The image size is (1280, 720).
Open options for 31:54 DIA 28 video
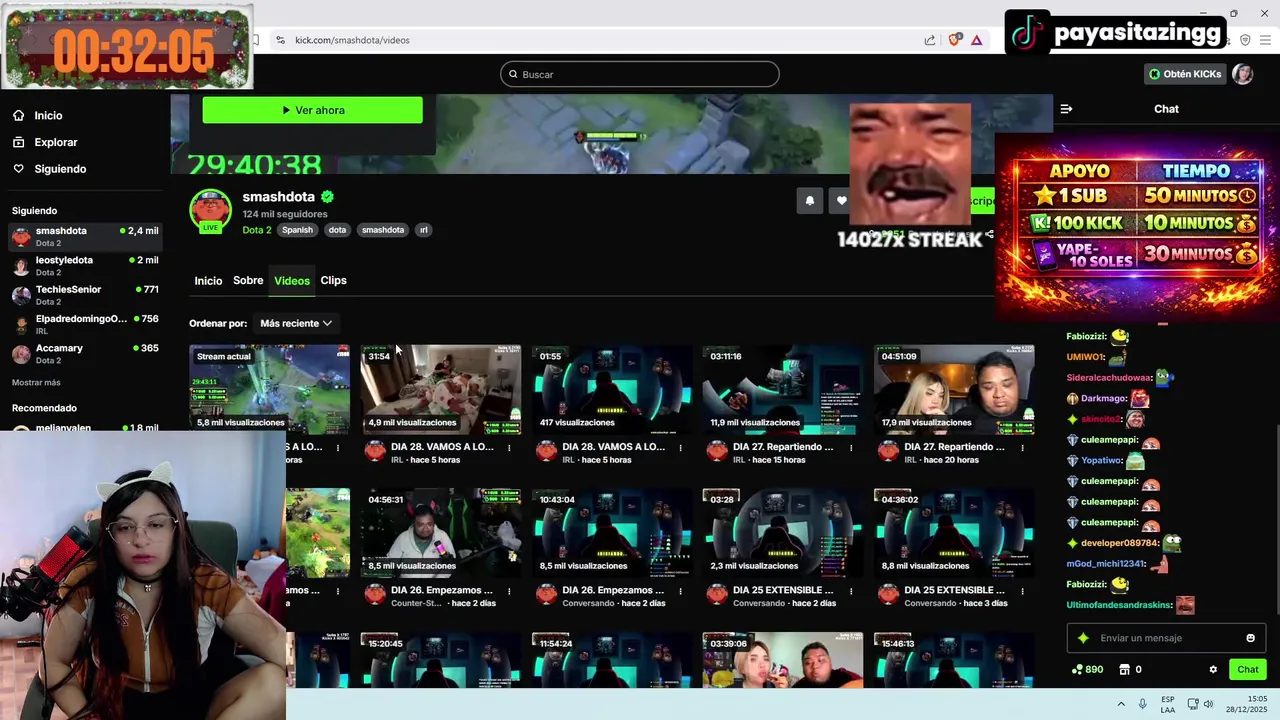(x=509, y=448)
